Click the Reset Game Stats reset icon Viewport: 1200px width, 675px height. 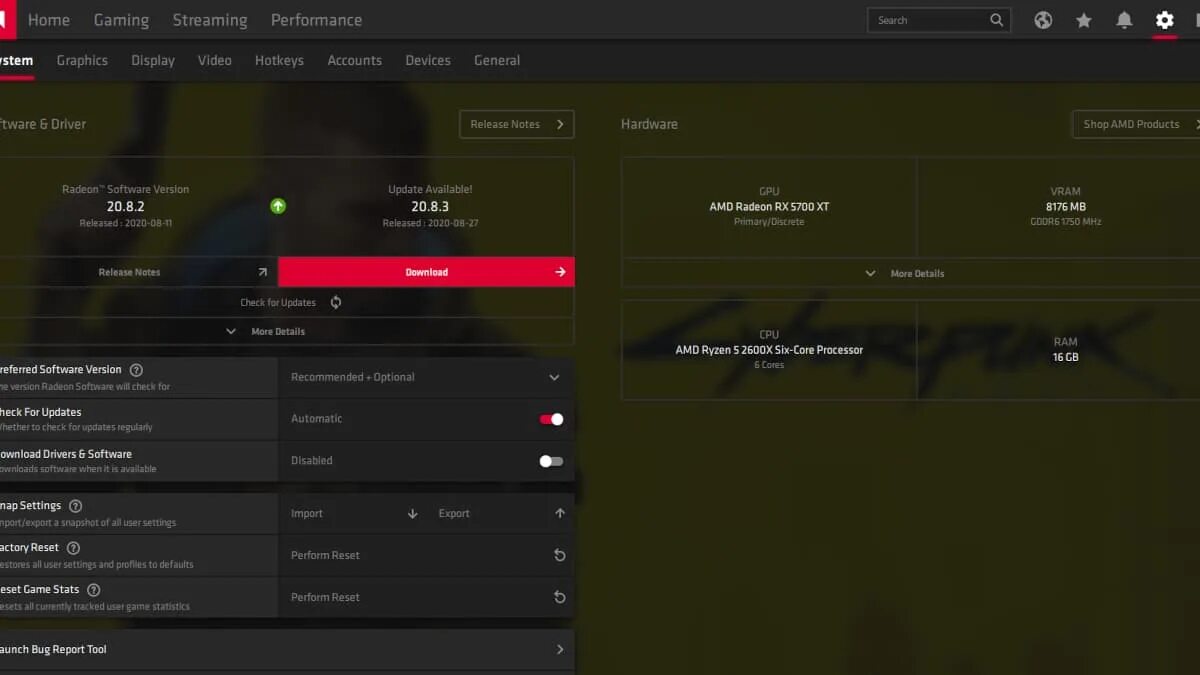tap(560, 597)
